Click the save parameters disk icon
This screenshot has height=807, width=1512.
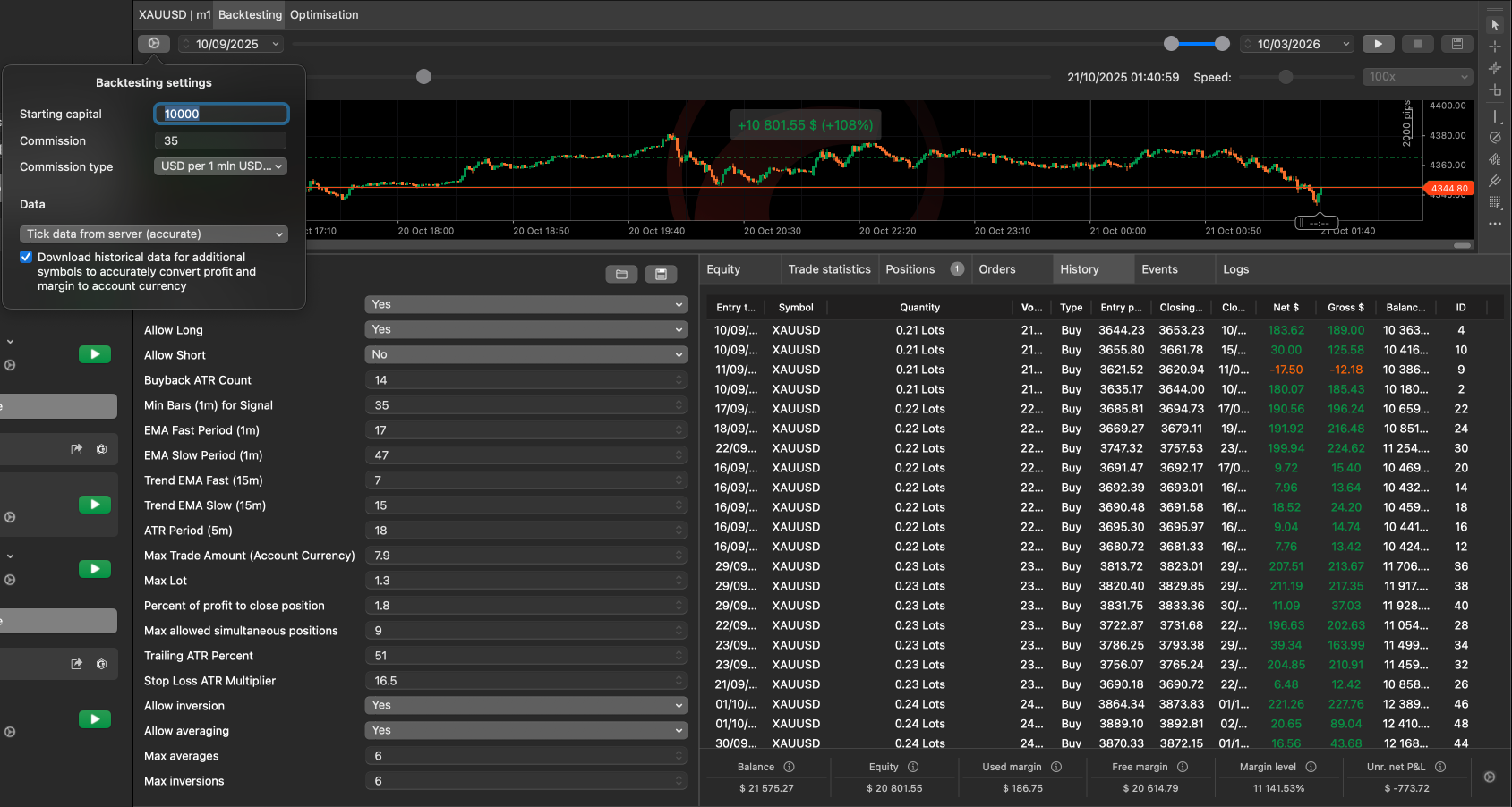[661, 274]
